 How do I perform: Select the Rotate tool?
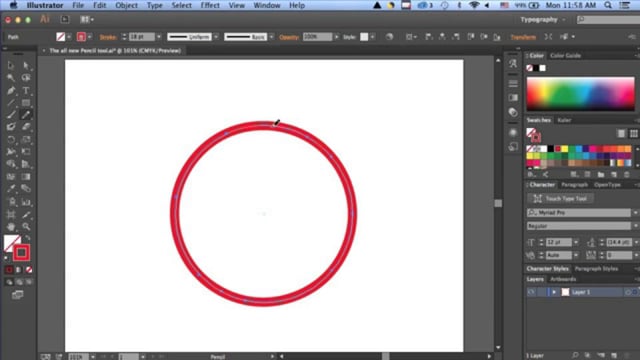point(11,140)
